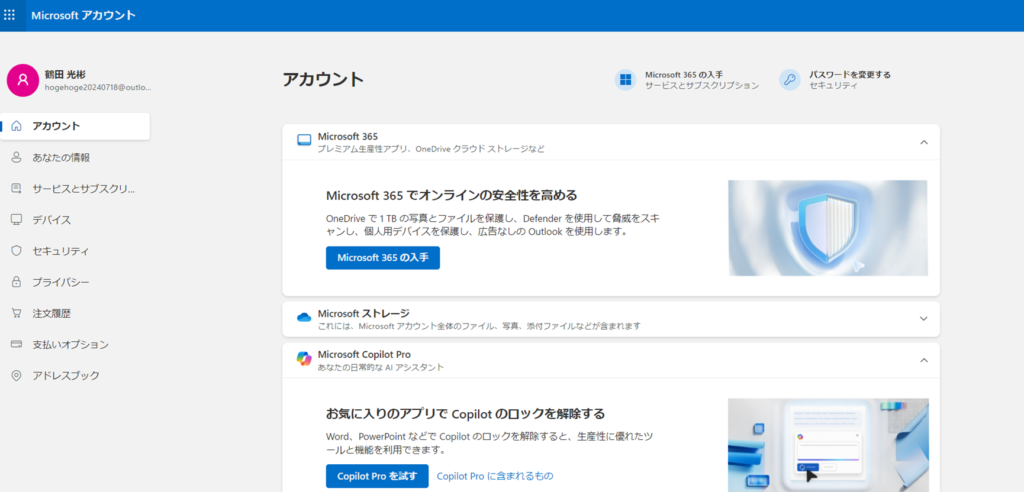
Task: Click the Copilot Pro promotional illustration
Action: click(828, 445)
